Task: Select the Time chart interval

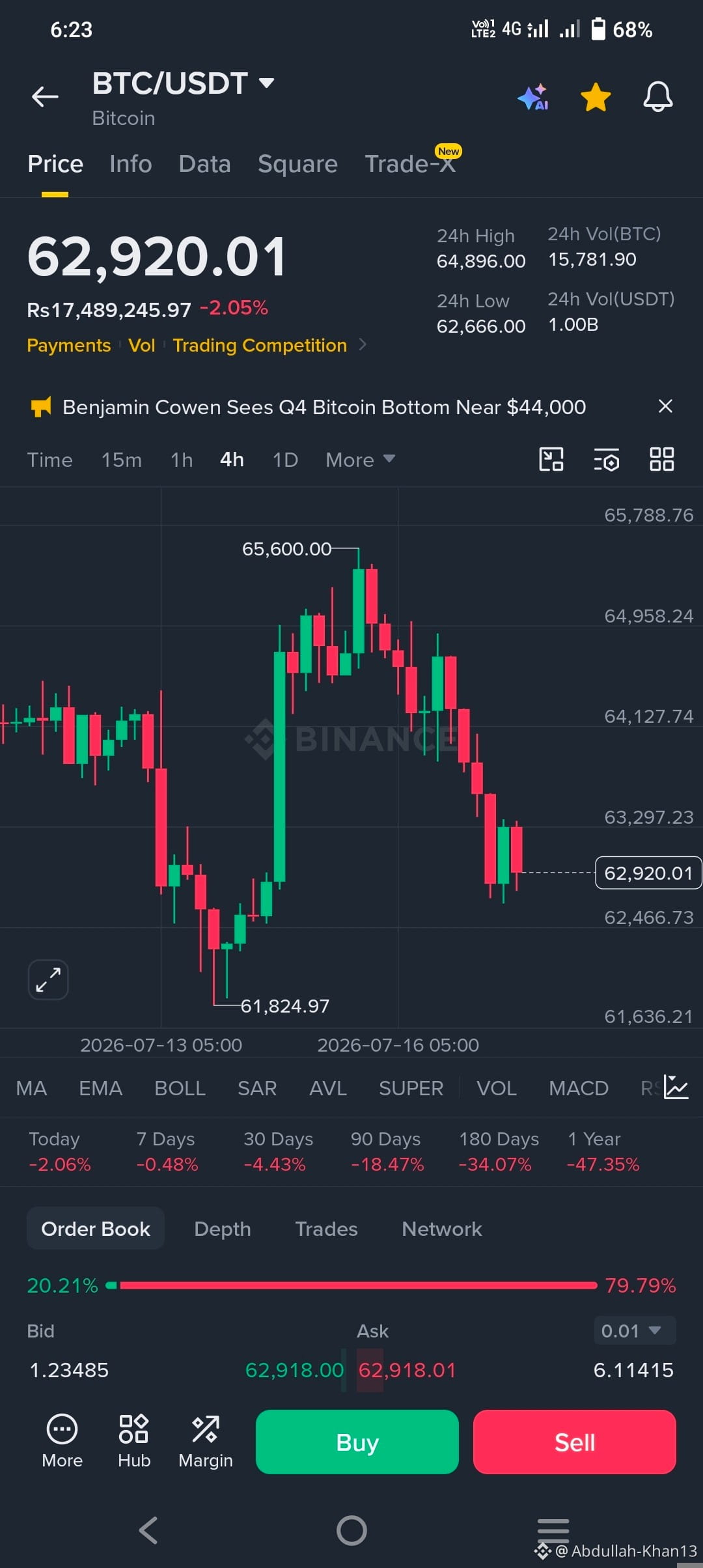Action: tap(49, 460)
